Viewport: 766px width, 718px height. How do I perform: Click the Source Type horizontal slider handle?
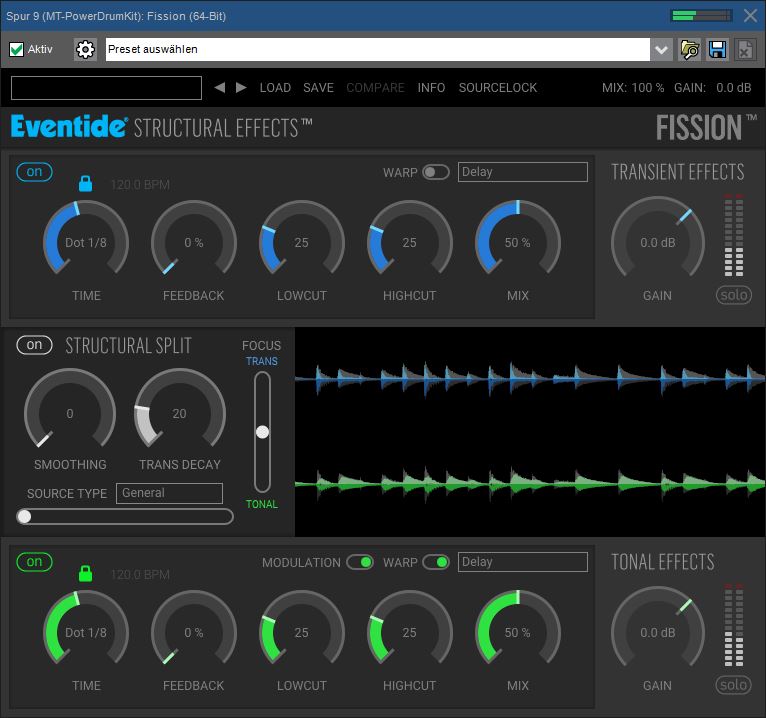[24, 516]
